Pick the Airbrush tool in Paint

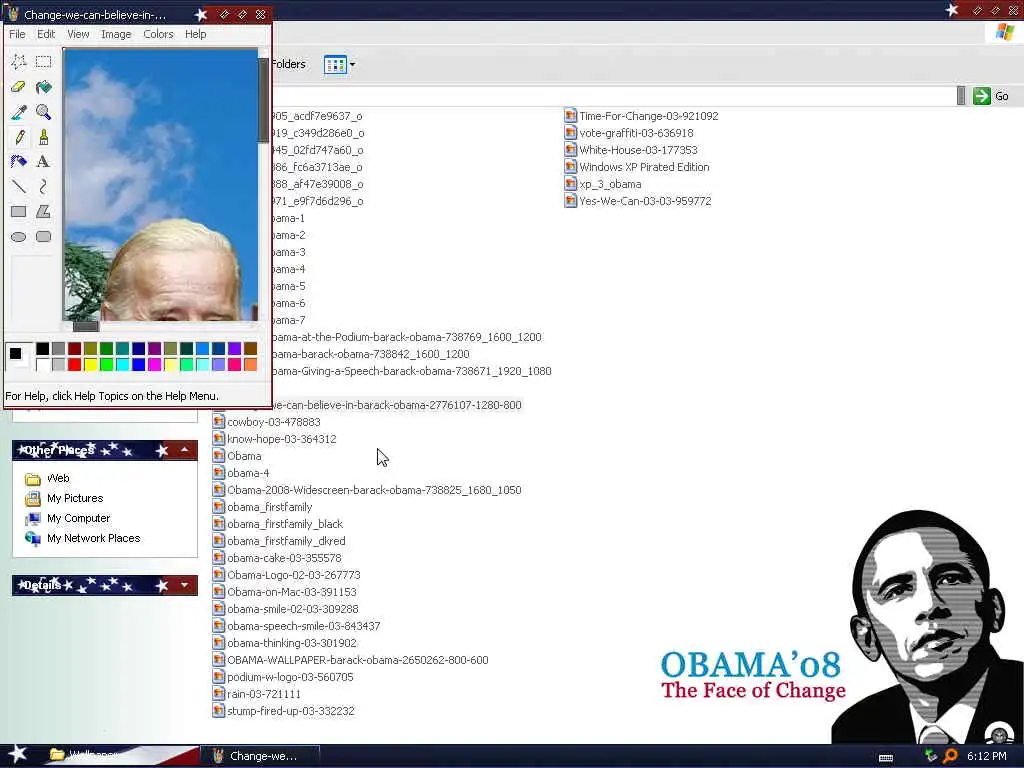[x=19, y=162]
